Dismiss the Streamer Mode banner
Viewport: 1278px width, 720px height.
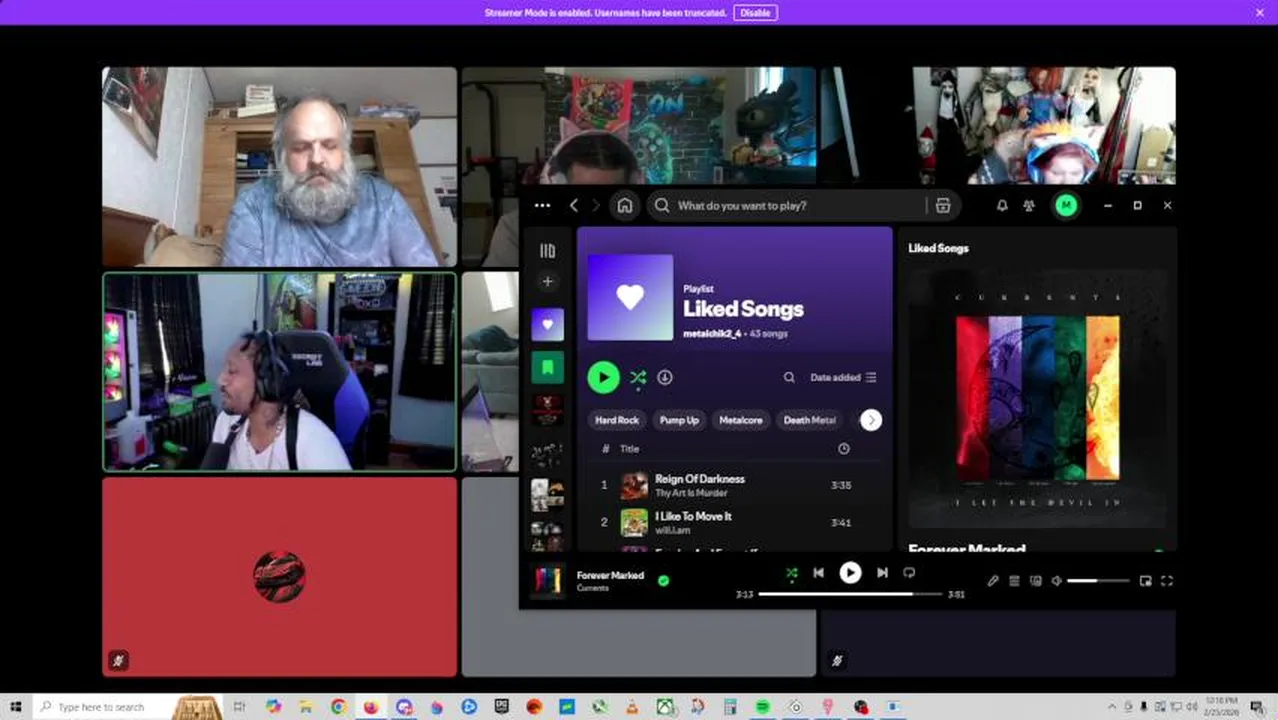click(1259, 13)
